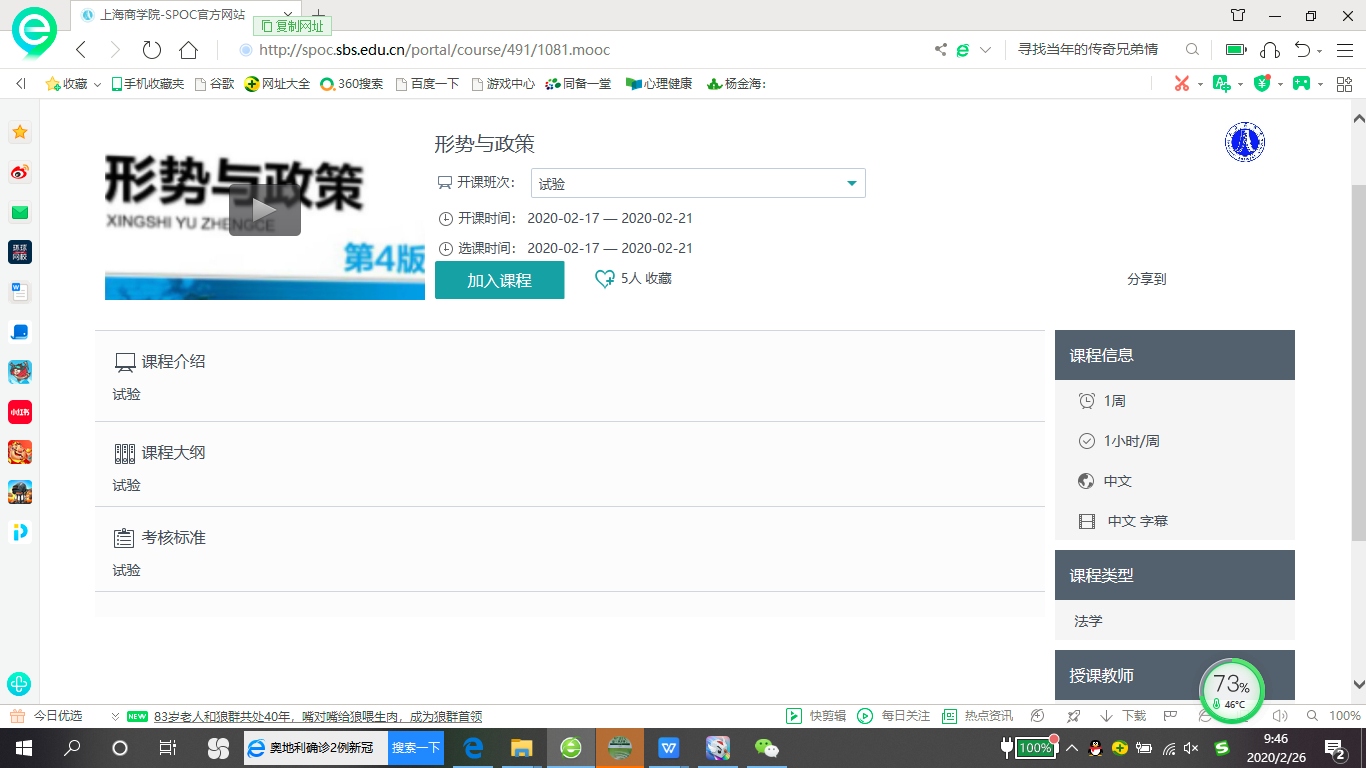Reload the page with the refresh icon
Image resolution: width=1366 pixels, height=768 pixels.
pos(151,50)
